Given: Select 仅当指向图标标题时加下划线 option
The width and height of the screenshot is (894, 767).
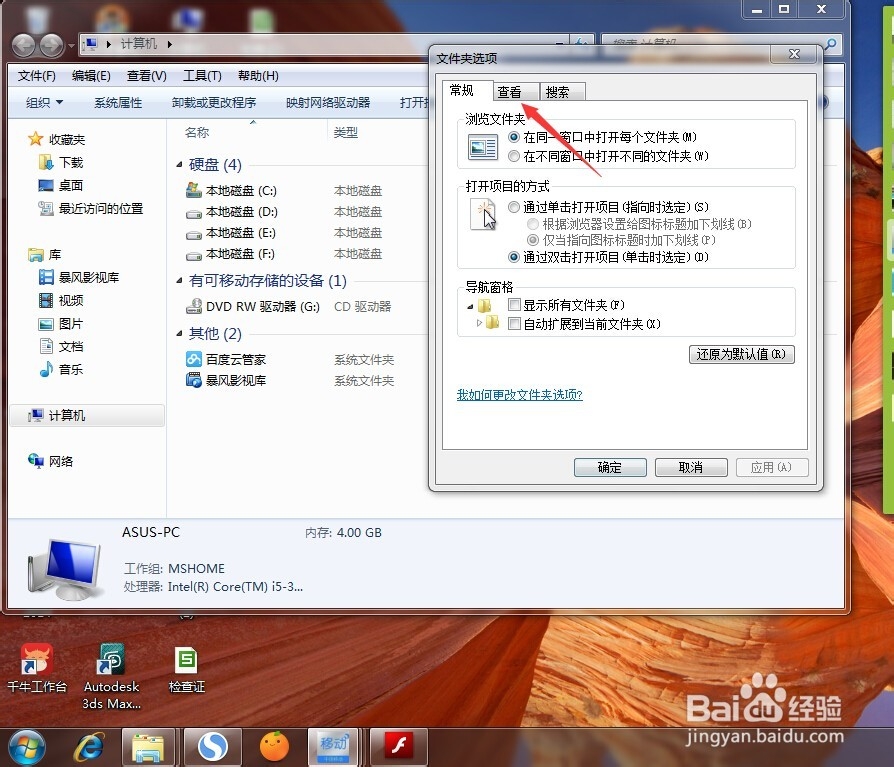Looking at the screenshot, I should (533, 240).
